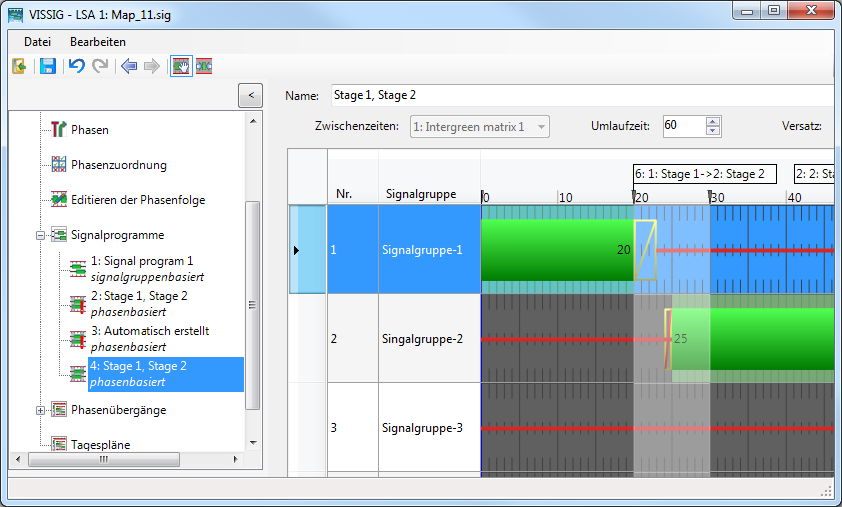Expand the Phasenübergänge tree node

[x=41, y=410]
